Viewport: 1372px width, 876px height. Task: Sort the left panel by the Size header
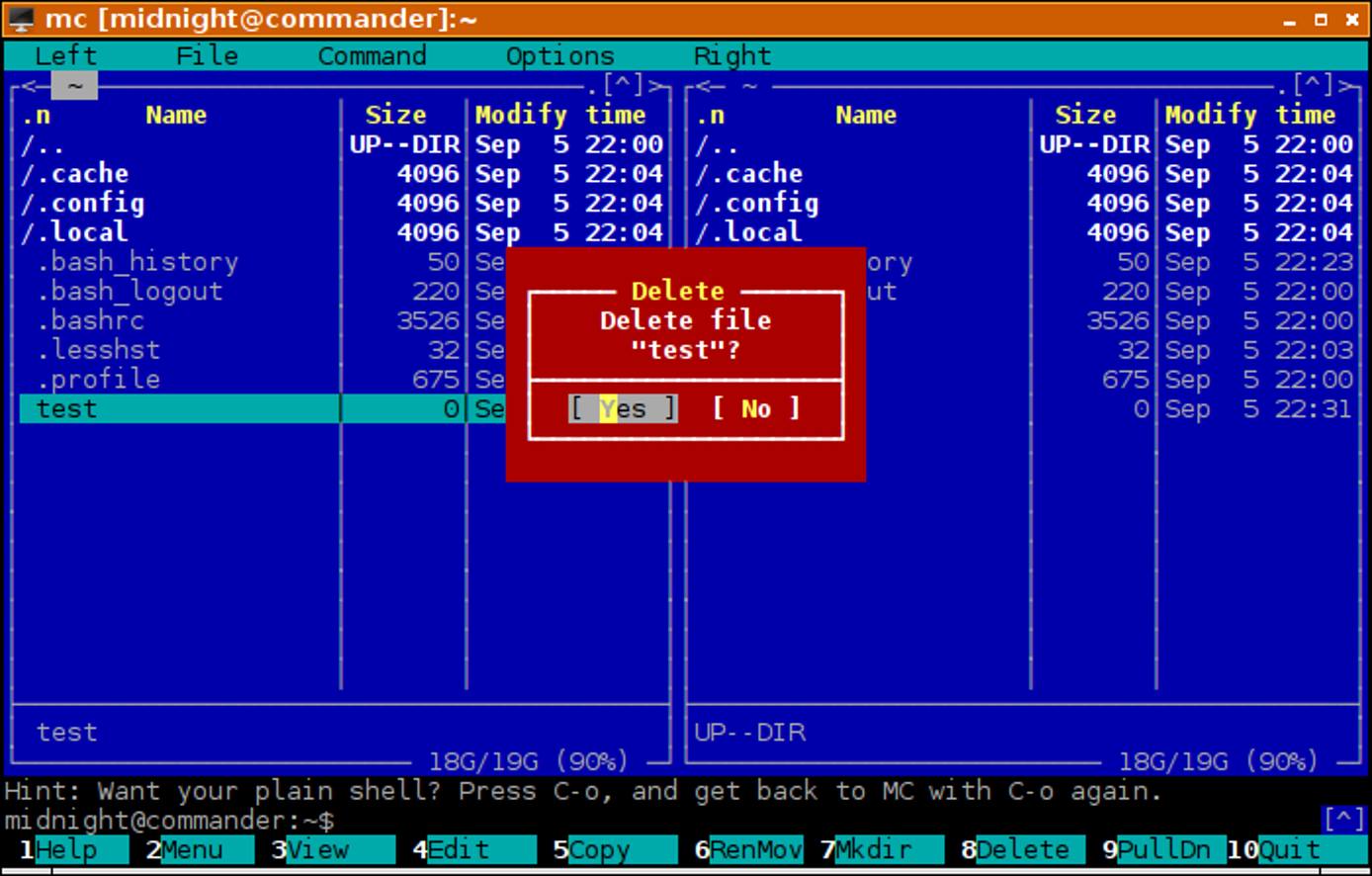tap(397, 115)
